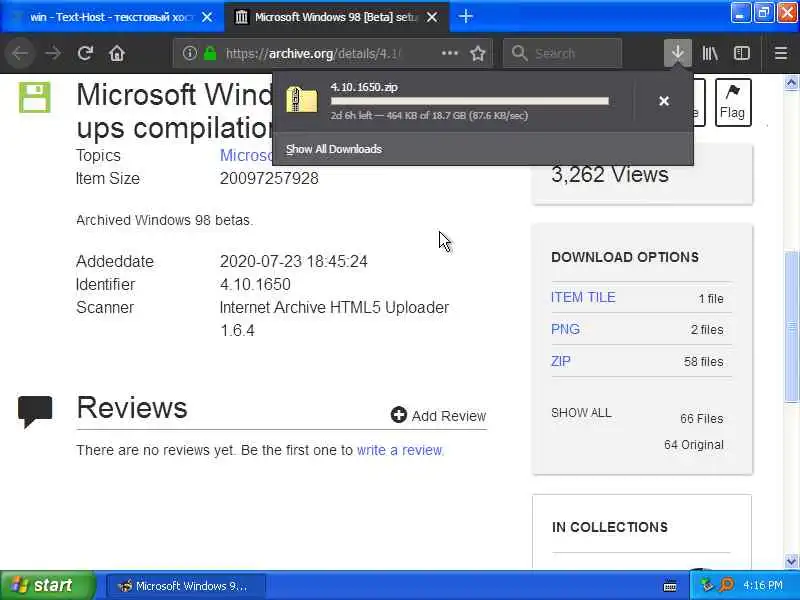Click the identifier value 4.10.1650
This screenshot has height=600, width=800.
[255, 284]
